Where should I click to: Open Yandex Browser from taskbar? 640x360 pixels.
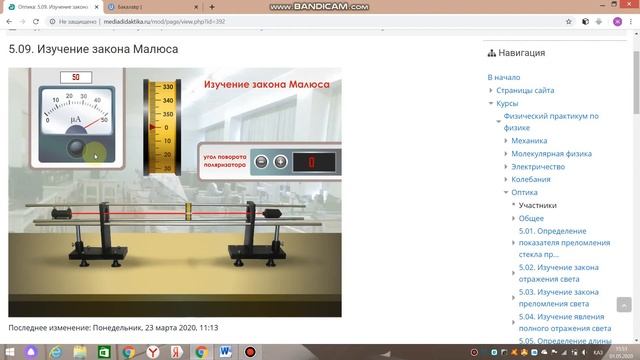point(153,352)
